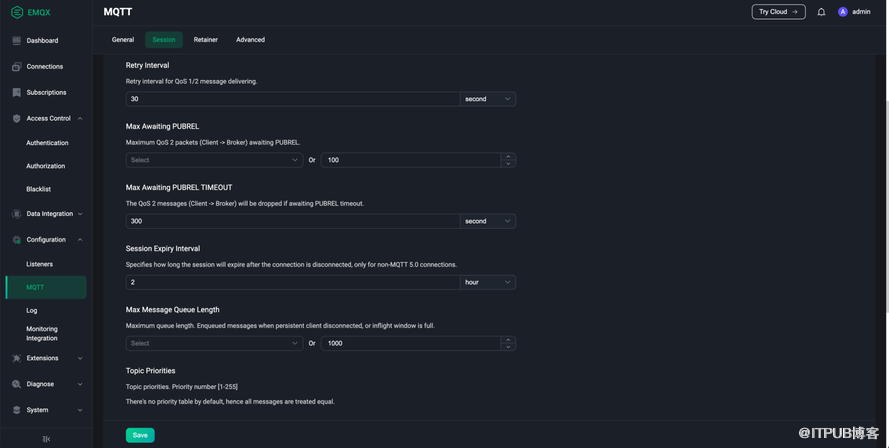Increment the Max Message Queue Length value
The image size is (889, 448).
tap(508, 339)
